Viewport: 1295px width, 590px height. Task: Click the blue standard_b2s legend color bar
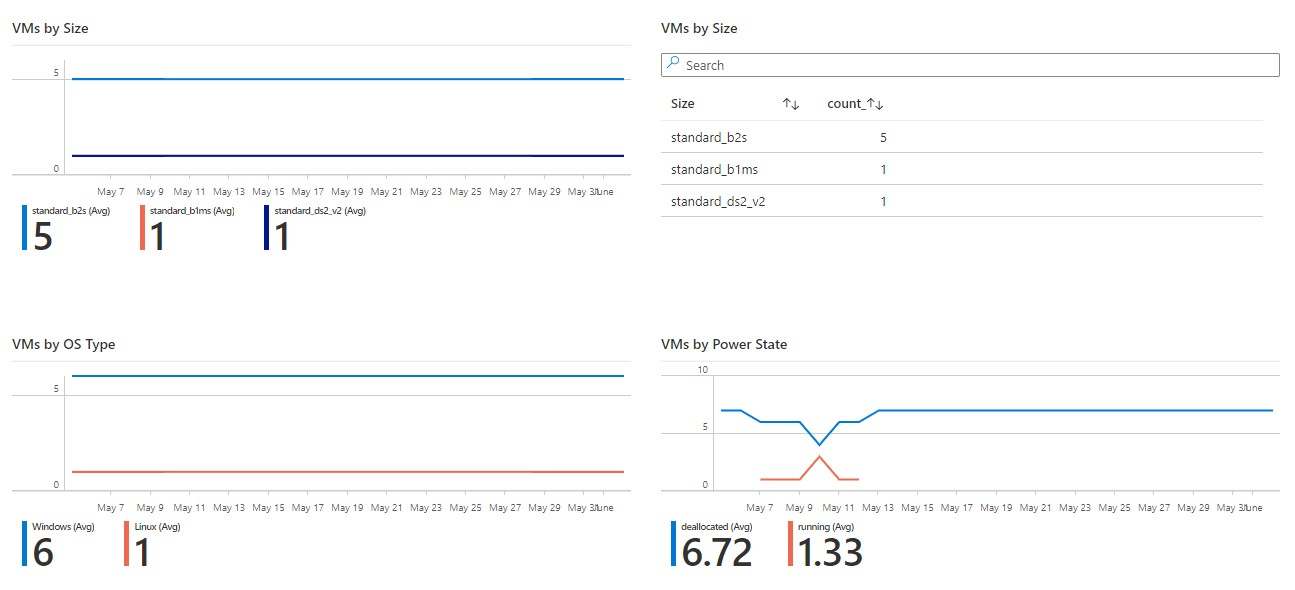coord(25,228)
